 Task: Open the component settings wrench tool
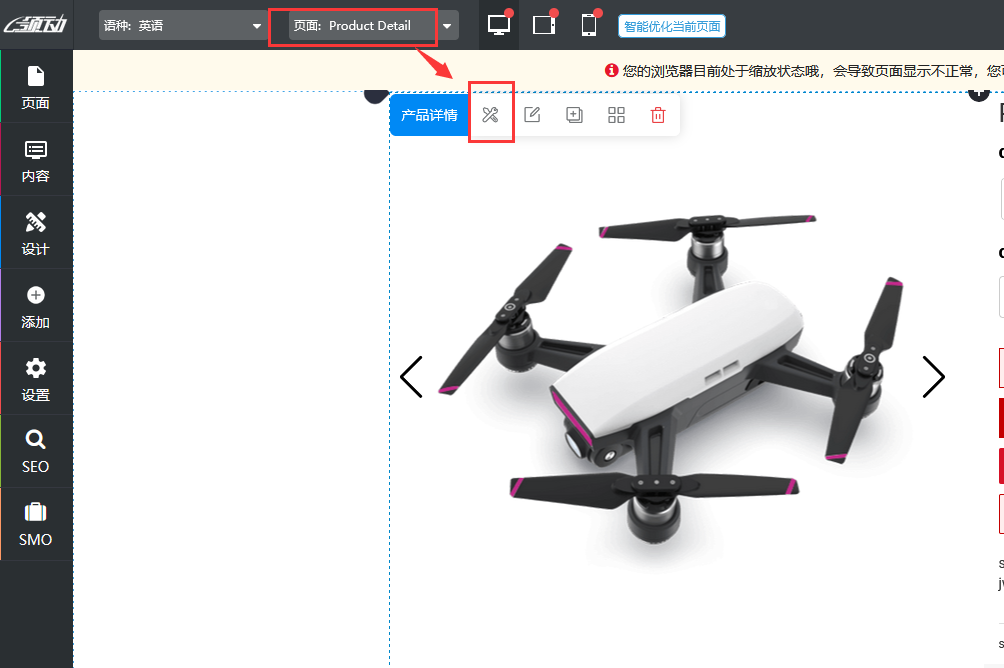490,114
